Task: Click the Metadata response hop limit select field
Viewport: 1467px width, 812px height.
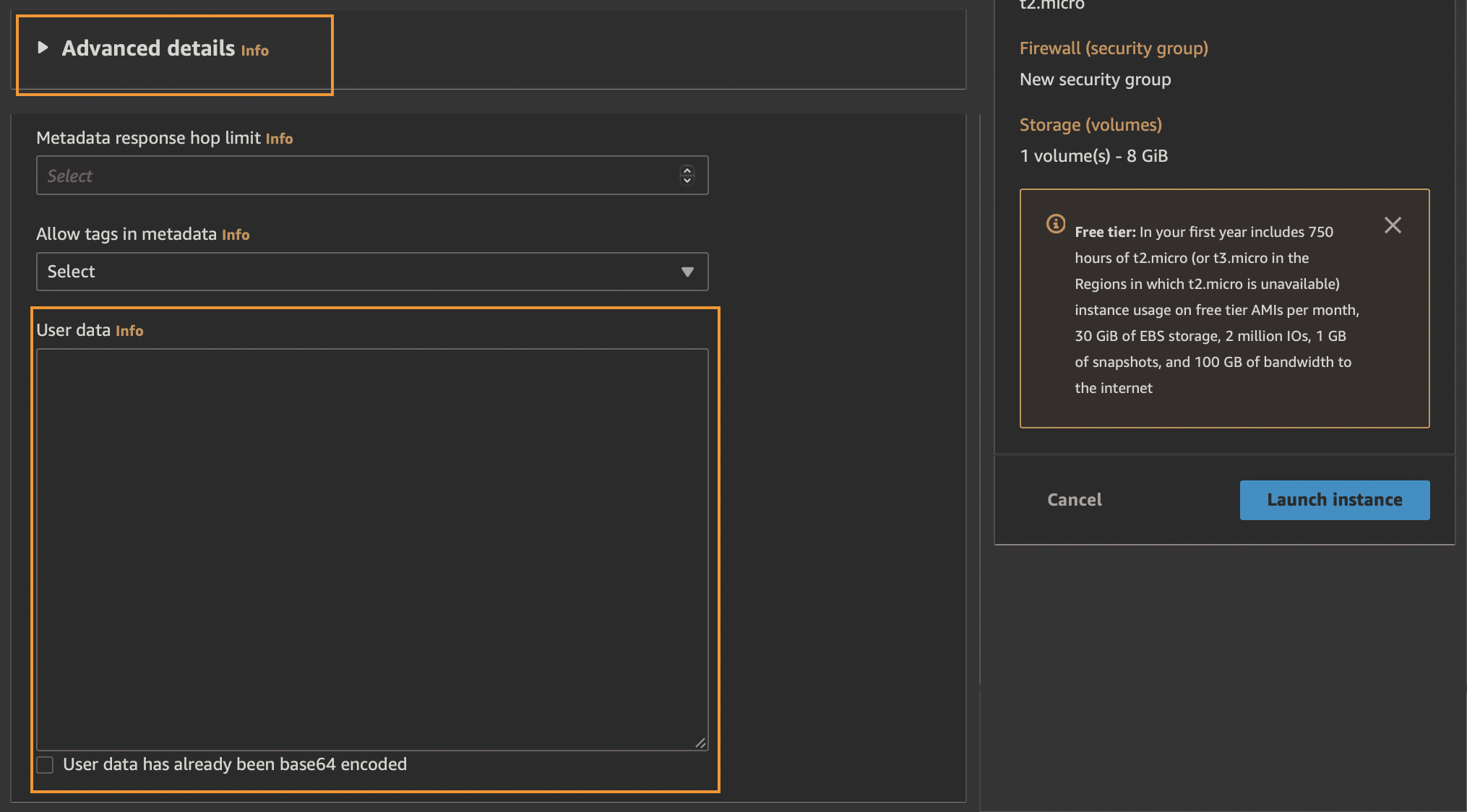Action: tap(354, 176)
